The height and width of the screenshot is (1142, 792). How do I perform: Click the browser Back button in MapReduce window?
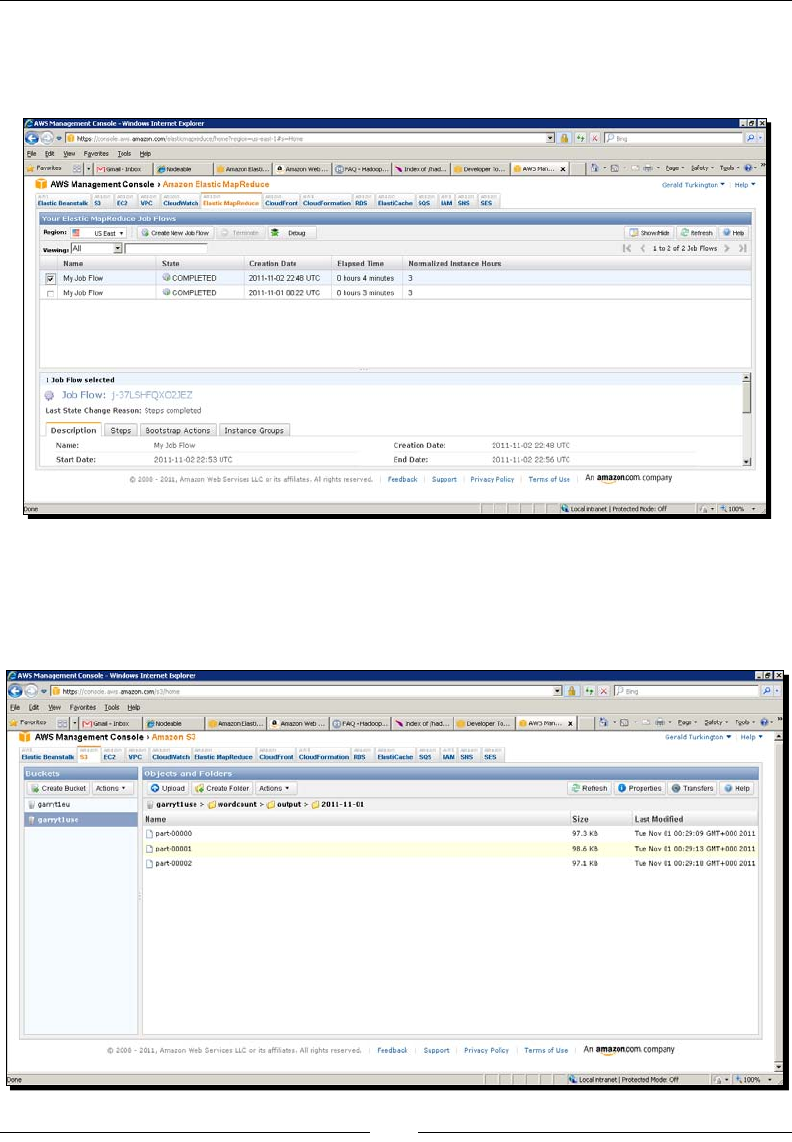pyautogui.click(x=32, y=138)
